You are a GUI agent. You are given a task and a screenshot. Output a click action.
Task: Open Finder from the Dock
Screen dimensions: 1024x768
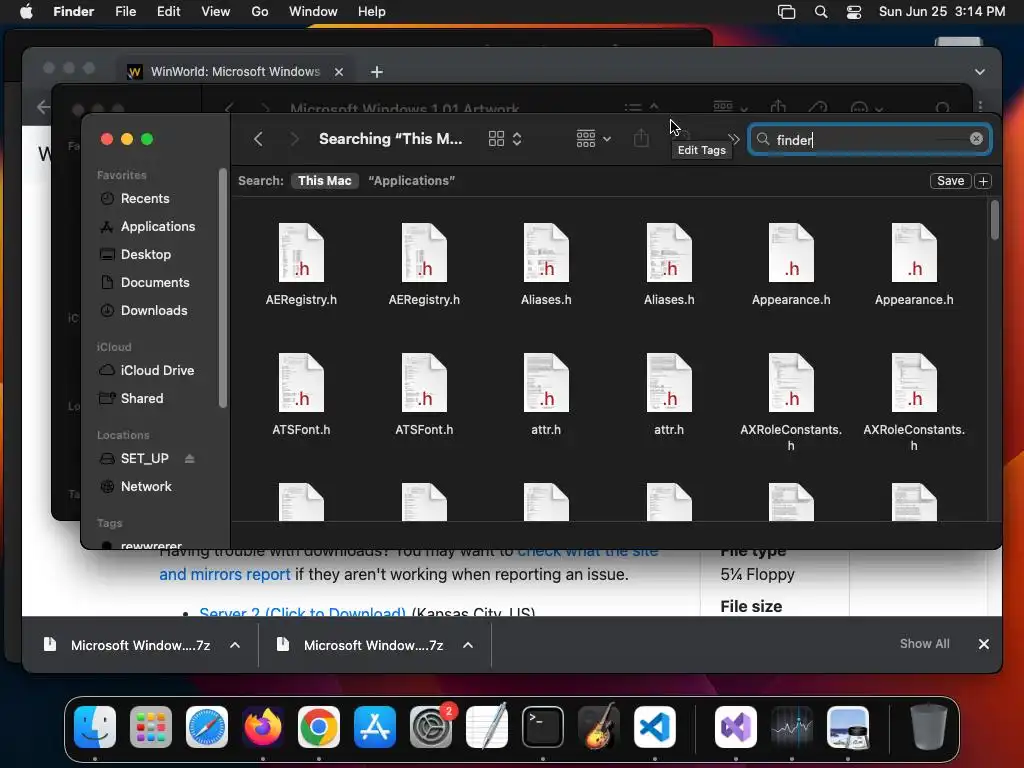pyautogui.click(x=95, y=727)
